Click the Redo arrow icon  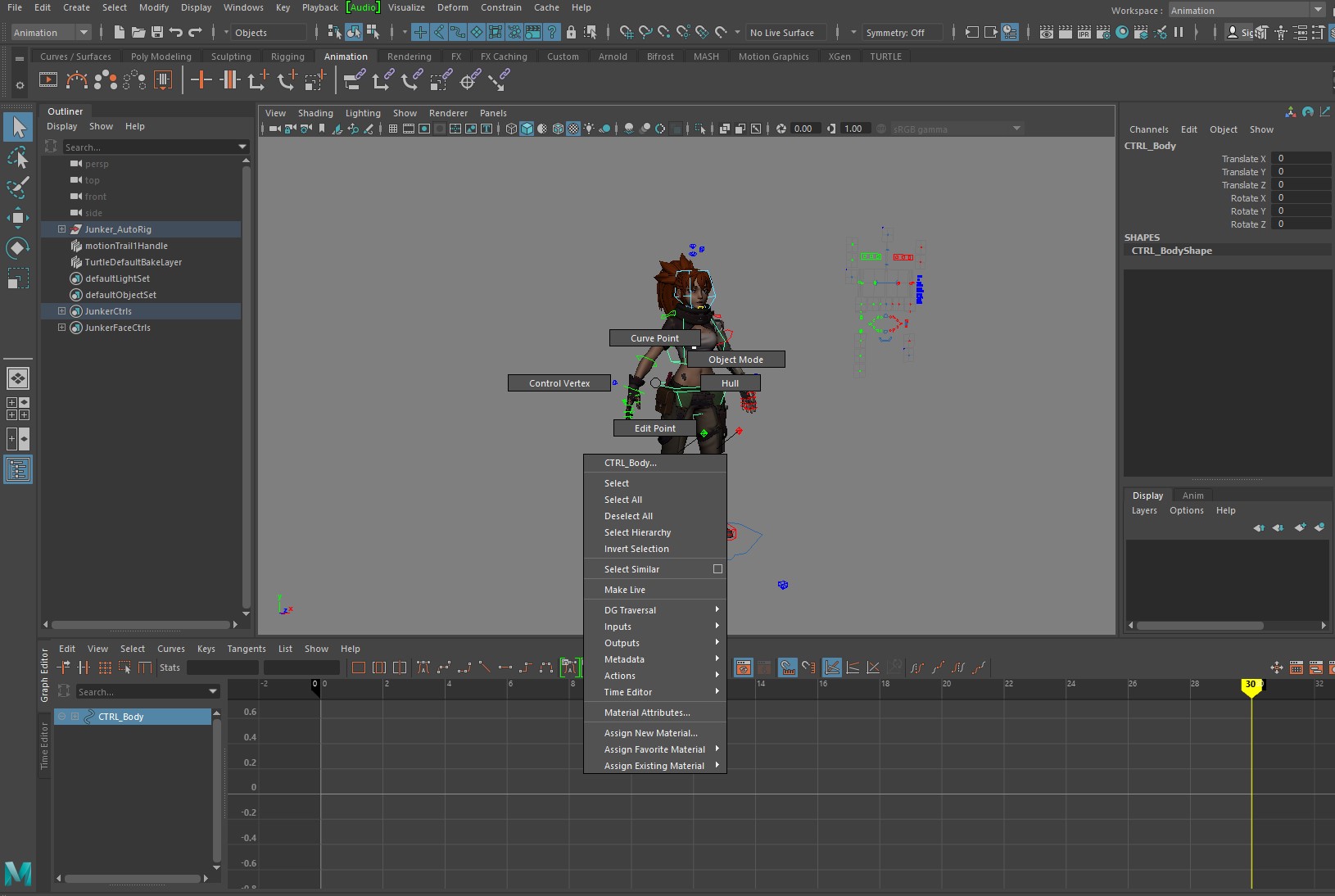tap(195, 33)
